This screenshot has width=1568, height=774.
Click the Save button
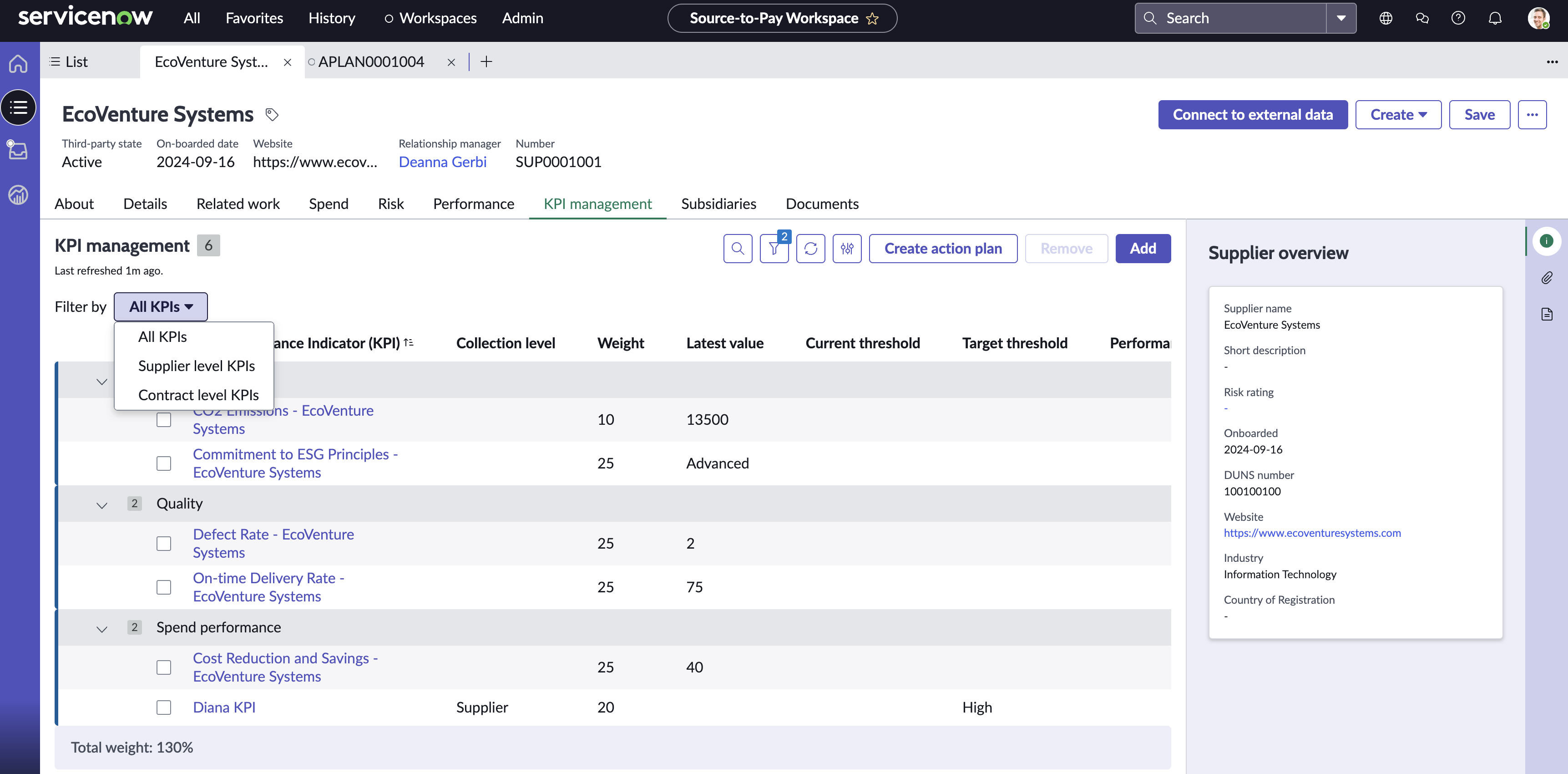point(1479,114)
